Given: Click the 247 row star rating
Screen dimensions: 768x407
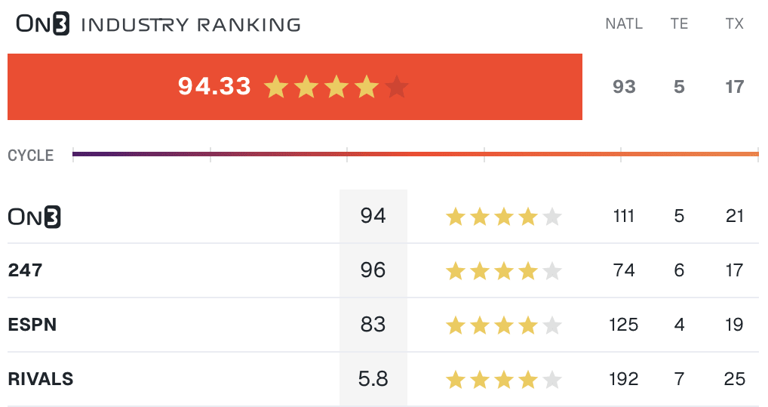Looking at the screenshot, I should pos(504,270).
